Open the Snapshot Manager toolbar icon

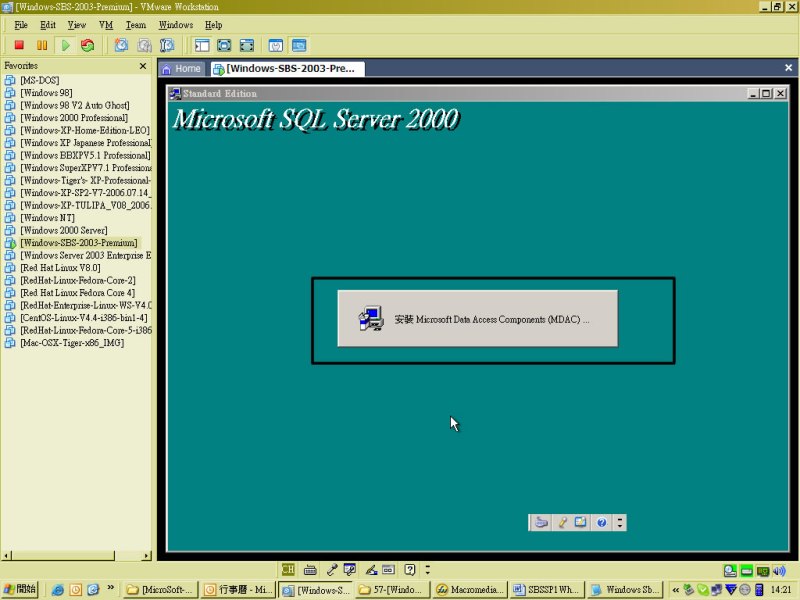coord(167,45)
